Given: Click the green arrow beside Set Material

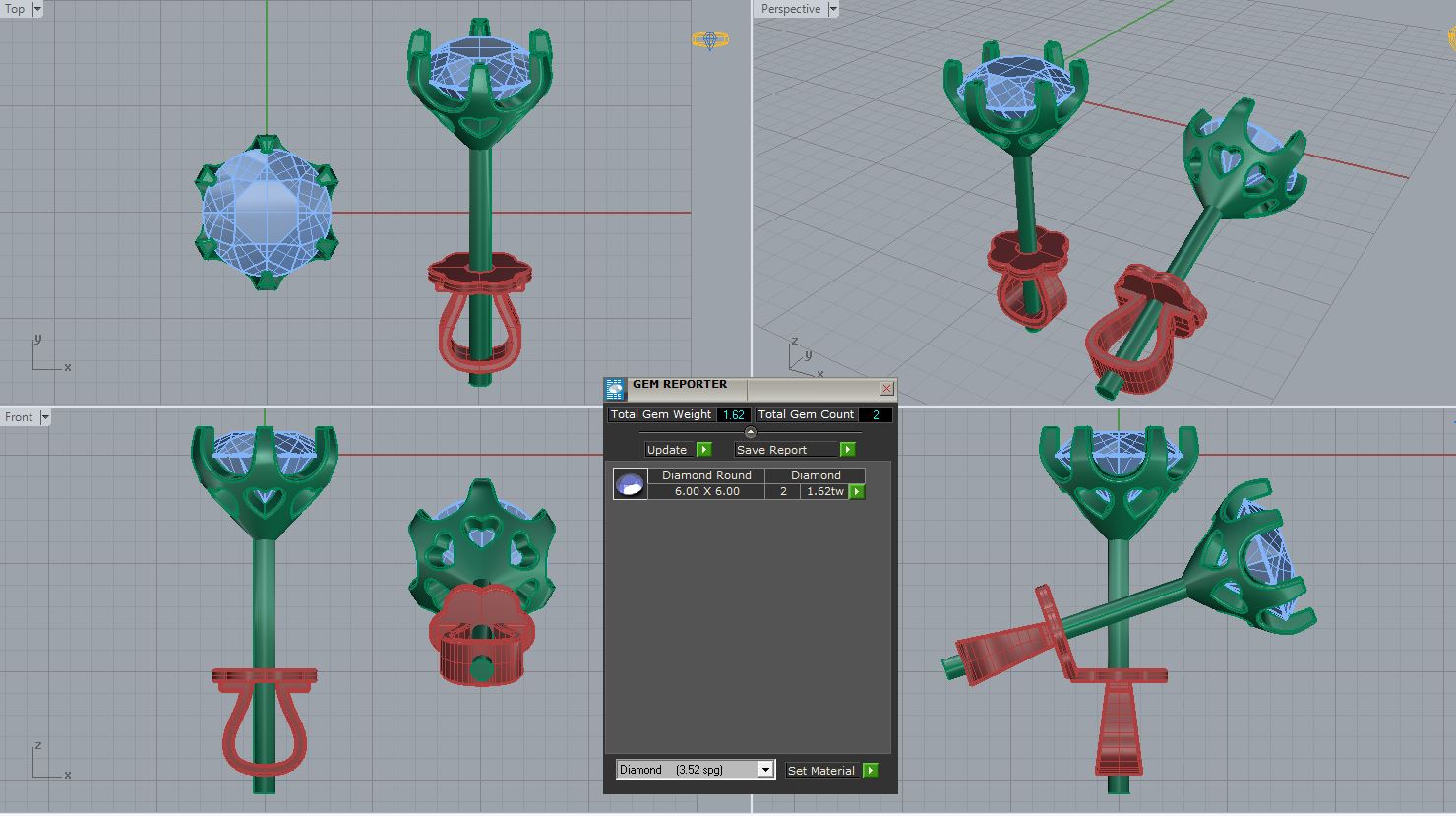Looking at the screenshot, I should [x=871, y=771].
